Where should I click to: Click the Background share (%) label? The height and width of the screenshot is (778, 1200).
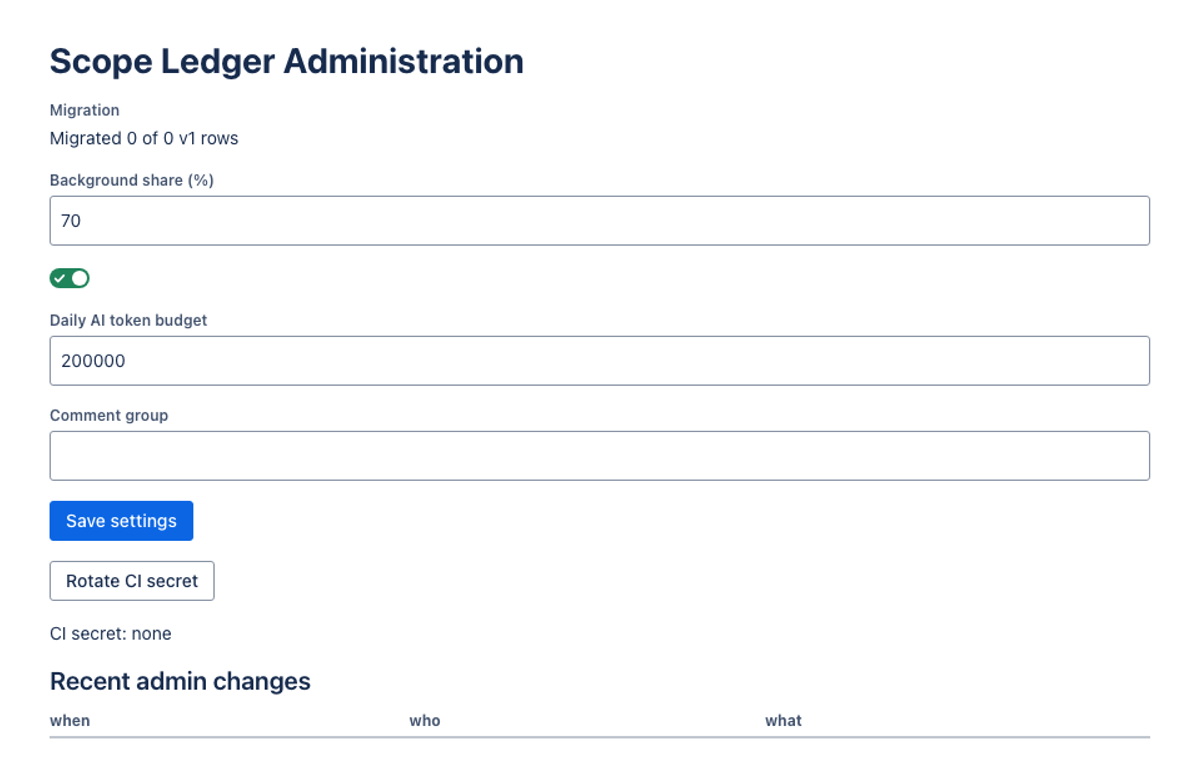132,180
